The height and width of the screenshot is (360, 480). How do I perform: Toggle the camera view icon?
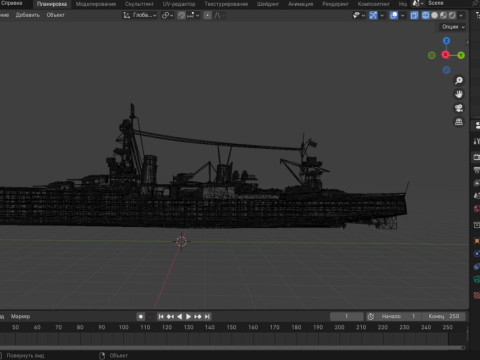pyautogui.click(x=459, y=108)
